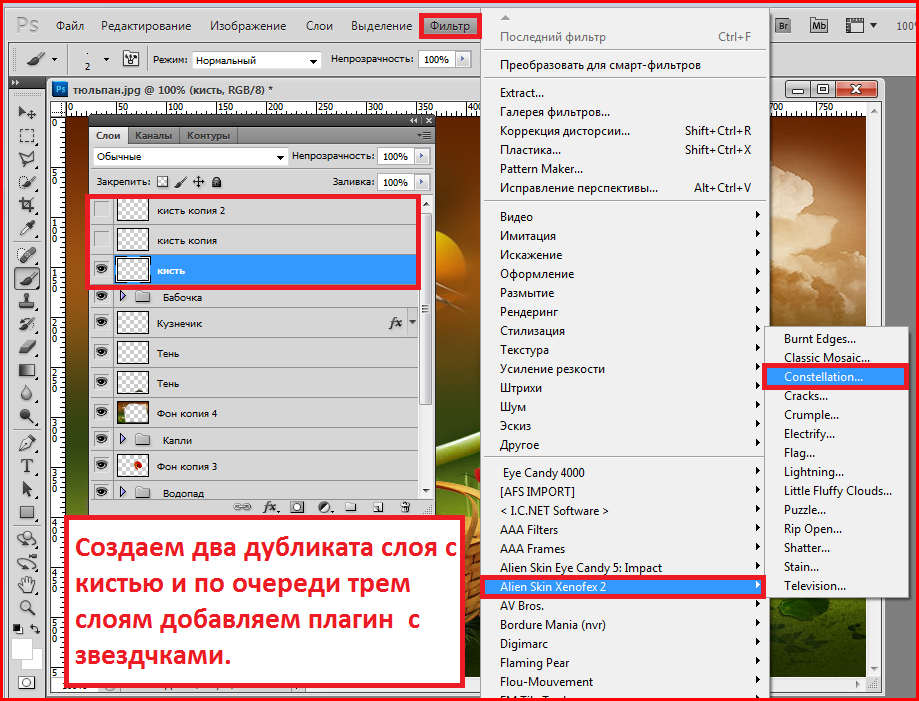Toggle lock all icon
Image resolution: width=919 pixels, height=701 pixels.
tap(216, 182)
